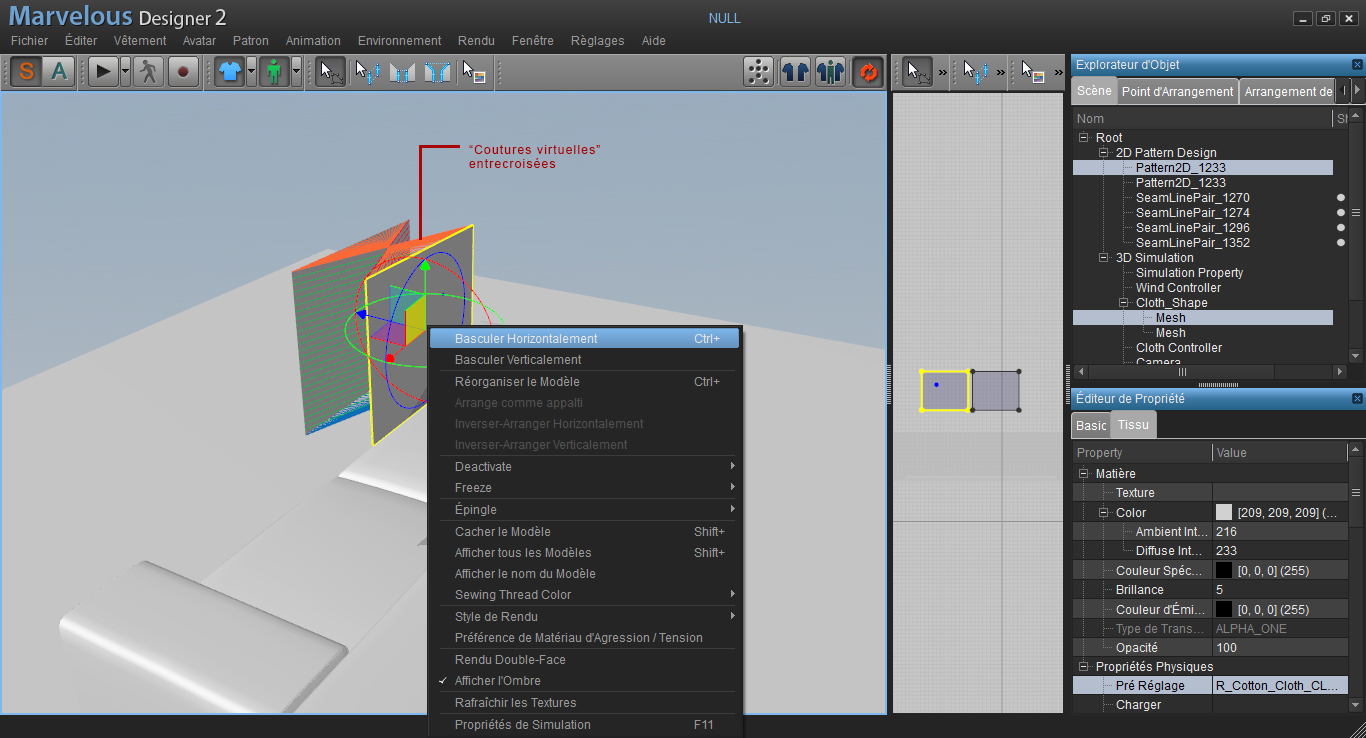Screen dimensions: 1366x738
Task: Click the Opacité value field showing 100
Action: 1280,648
